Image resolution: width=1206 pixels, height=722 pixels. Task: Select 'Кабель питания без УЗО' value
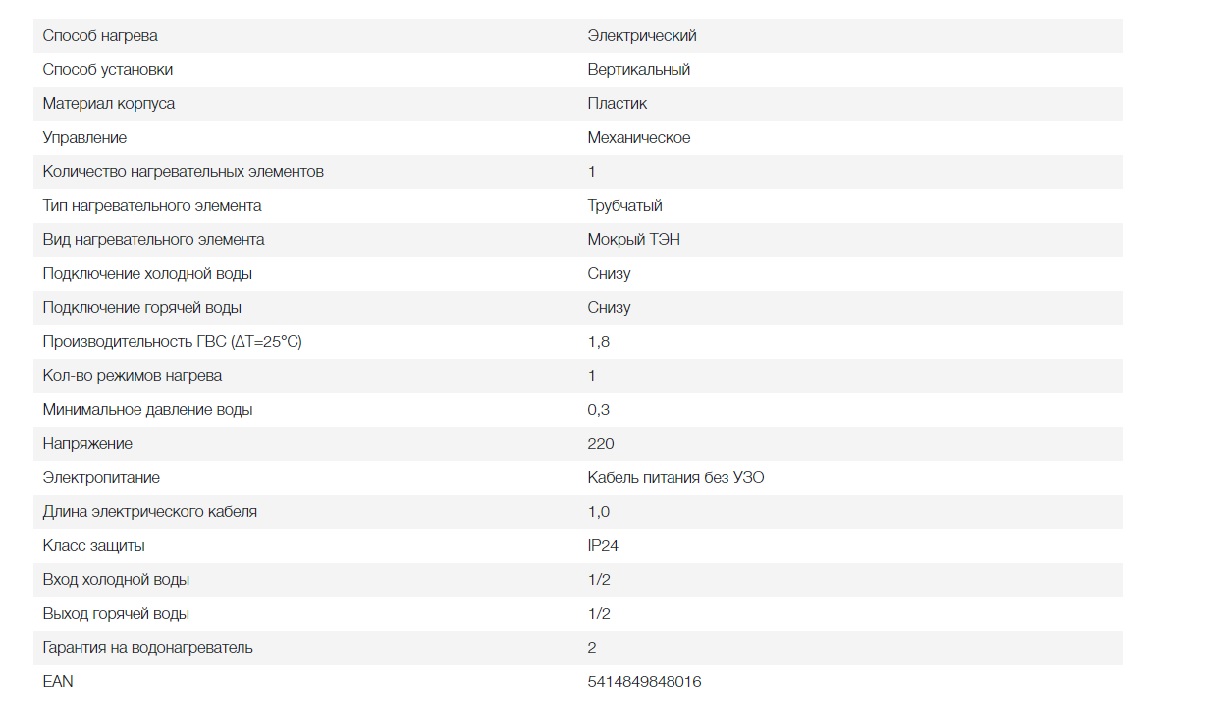pyautogui.click(x=676, y=478)
